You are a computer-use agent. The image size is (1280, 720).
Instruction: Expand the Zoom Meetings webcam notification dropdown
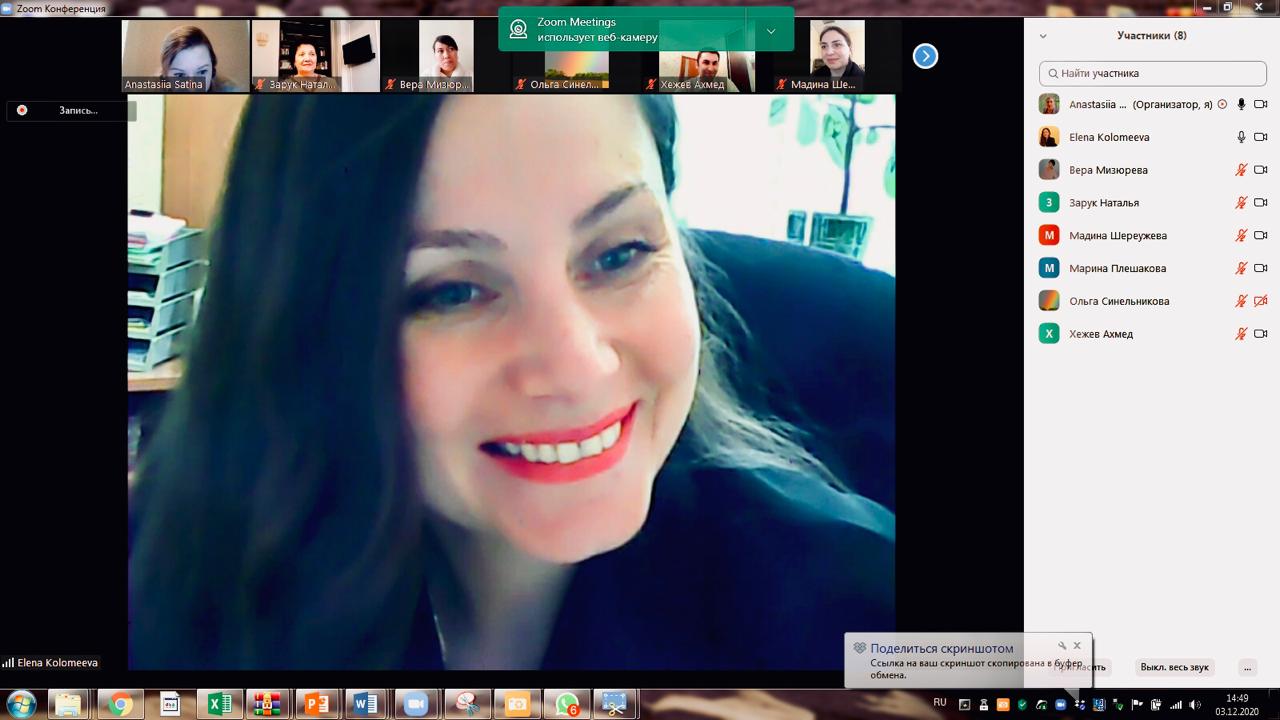tap(770, 31)
